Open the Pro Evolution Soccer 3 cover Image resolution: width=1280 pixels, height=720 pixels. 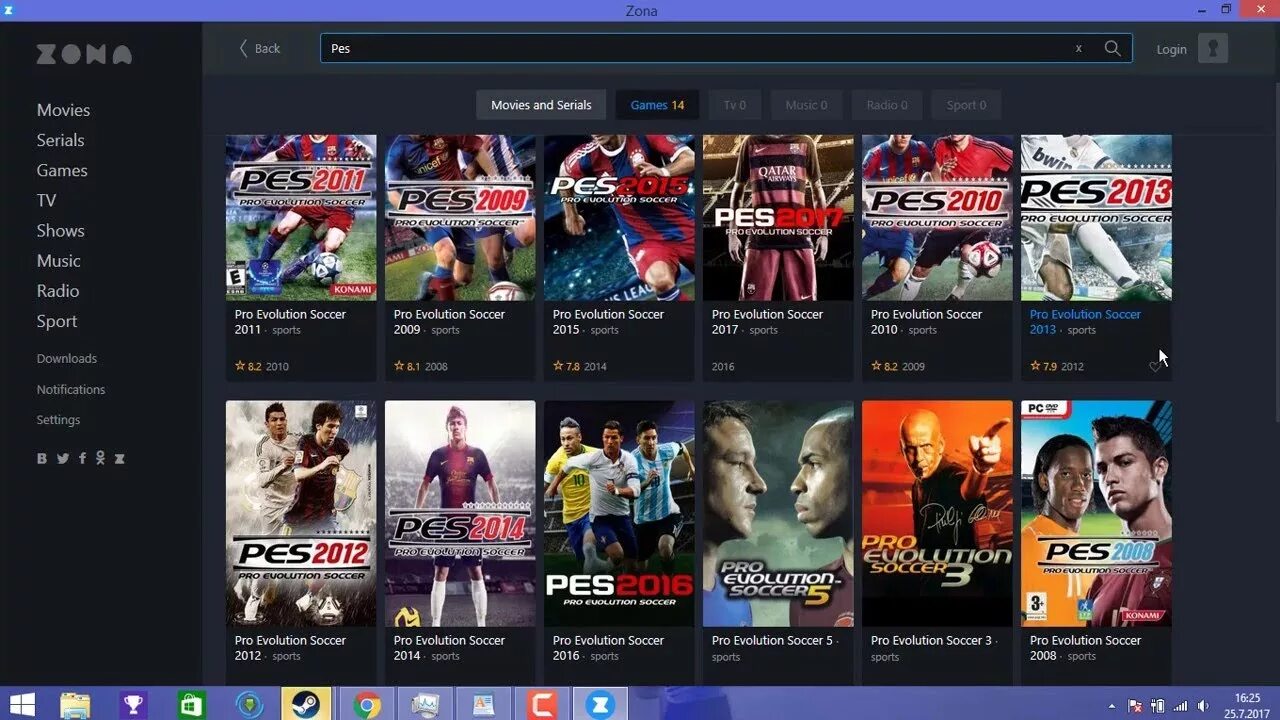pos(937,514)
